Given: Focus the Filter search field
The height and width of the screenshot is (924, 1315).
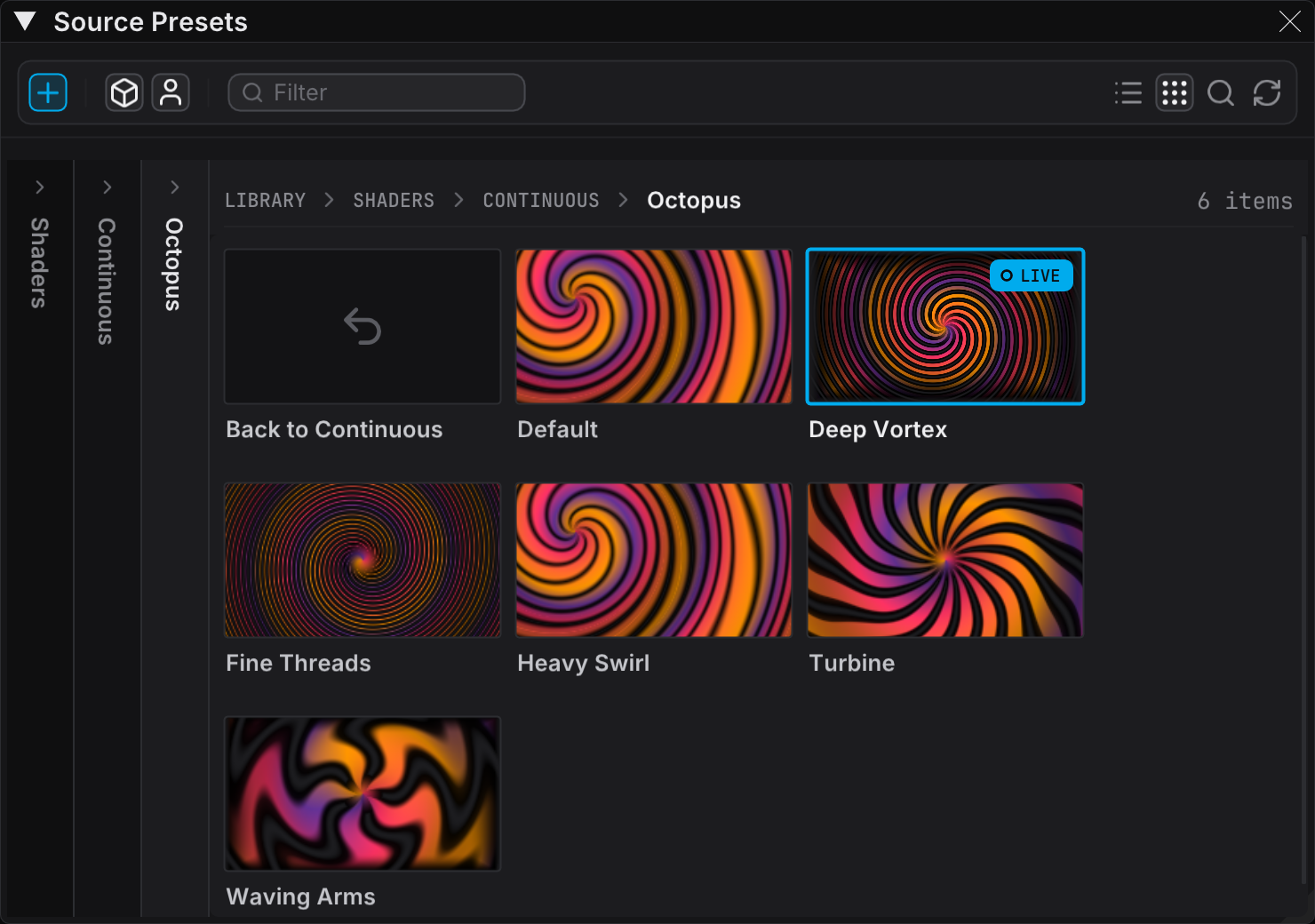Looking at the screenshot, I should [x=377, y=92].
